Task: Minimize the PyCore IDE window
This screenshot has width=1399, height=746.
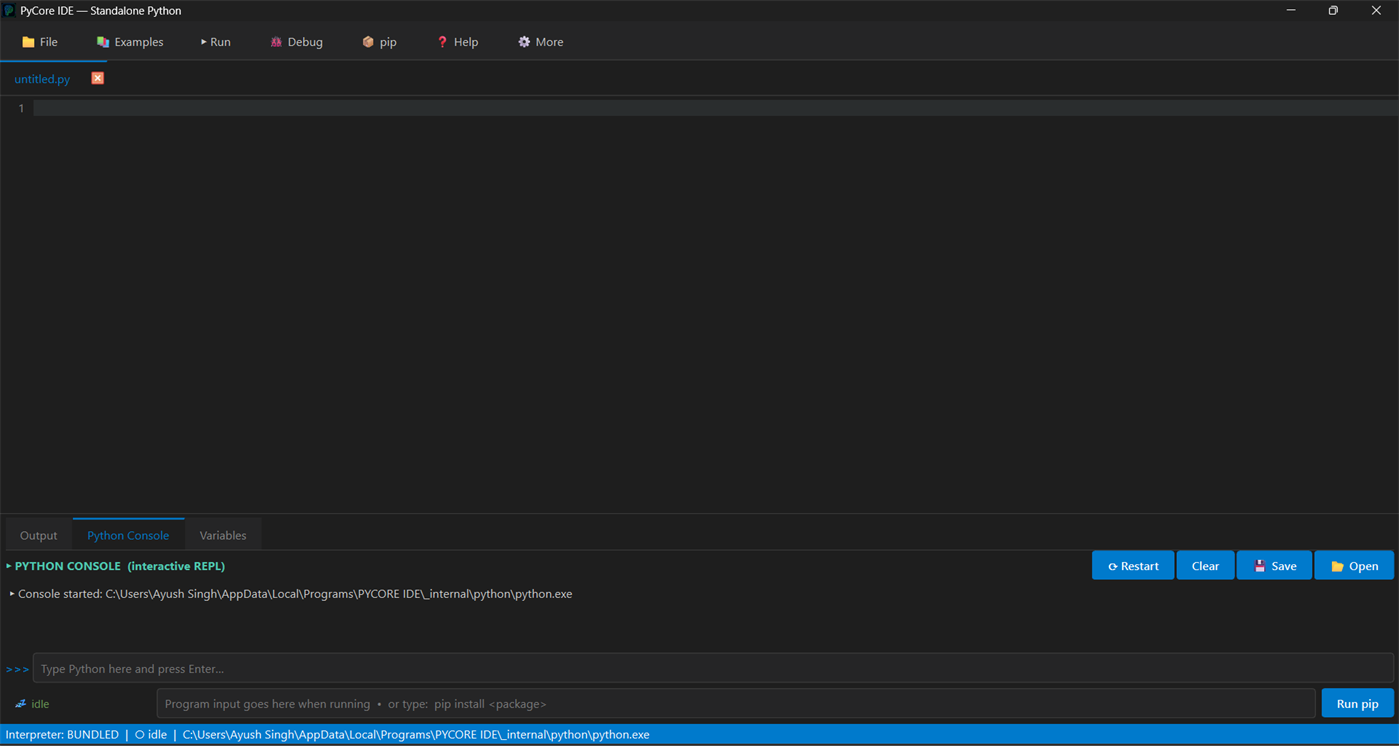Action: [x=1291, y=11]
